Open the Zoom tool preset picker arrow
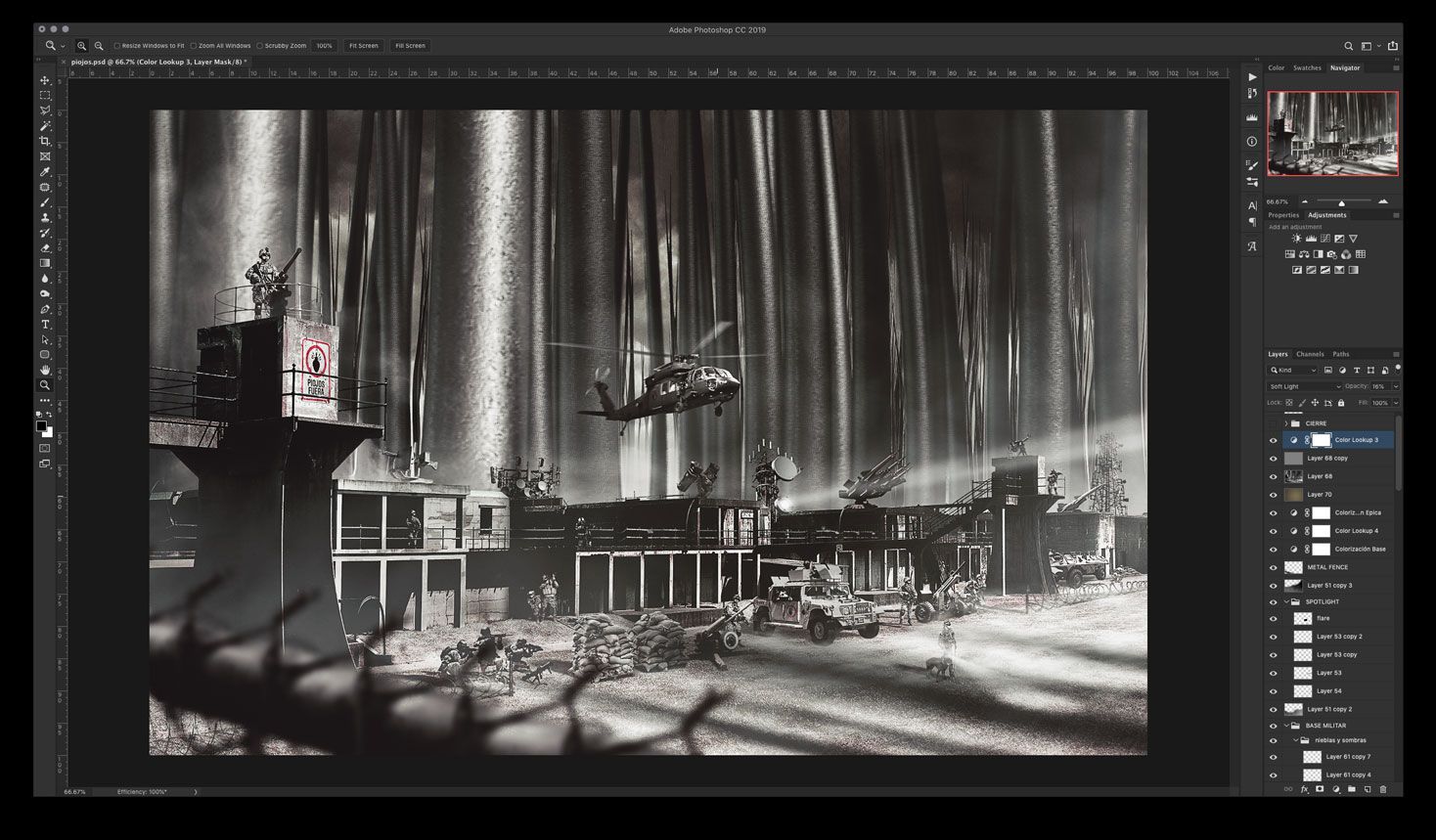1436x840 pixels. (x=63, y=46)
